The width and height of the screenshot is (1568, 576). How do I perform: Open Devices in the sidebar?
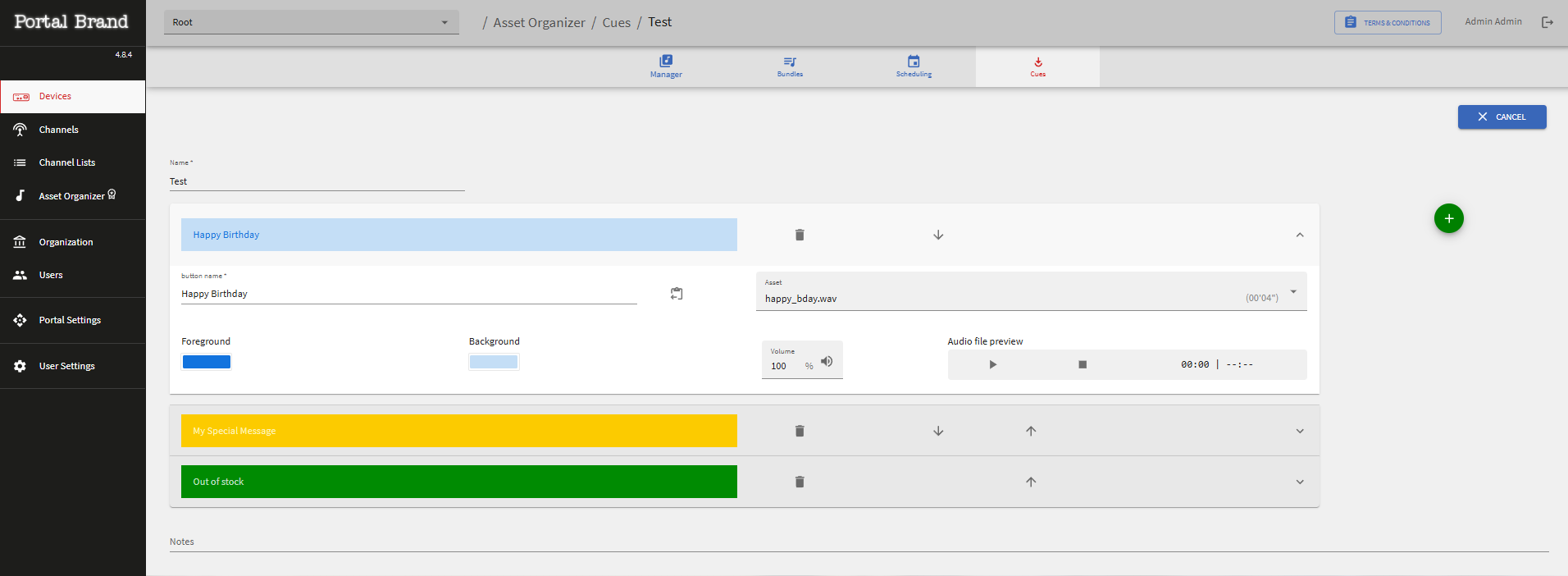point(73,97)
